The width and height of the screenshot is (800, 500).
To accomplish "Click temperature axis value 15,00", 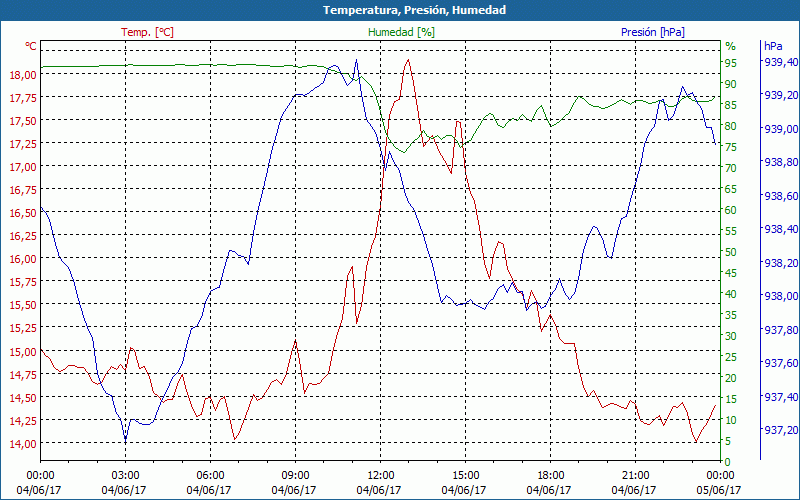I will (x=23, y=351).
